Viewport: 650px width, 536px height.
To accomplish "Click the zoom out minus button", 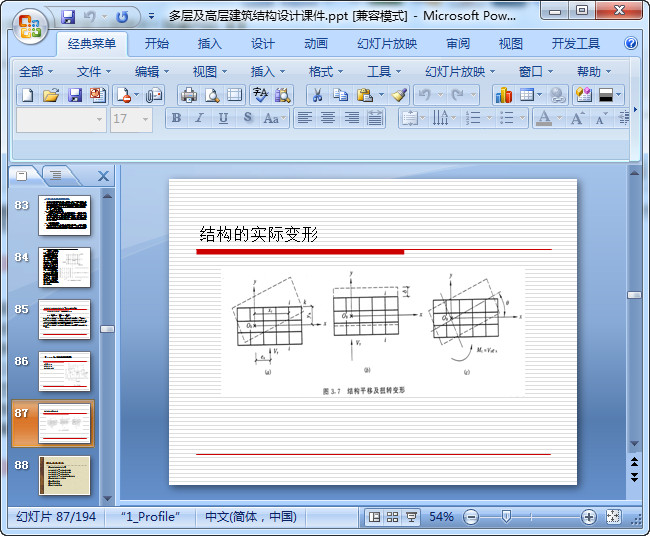I will click(471, 517).
